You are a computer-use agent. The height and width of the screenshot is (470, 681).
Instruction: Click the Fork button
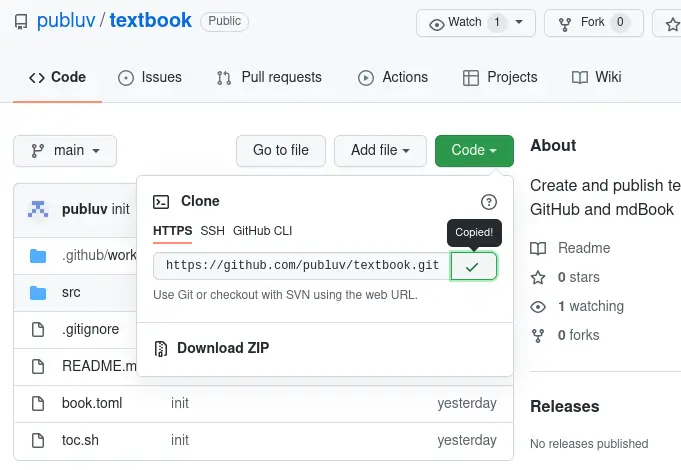tap(593, 23)
